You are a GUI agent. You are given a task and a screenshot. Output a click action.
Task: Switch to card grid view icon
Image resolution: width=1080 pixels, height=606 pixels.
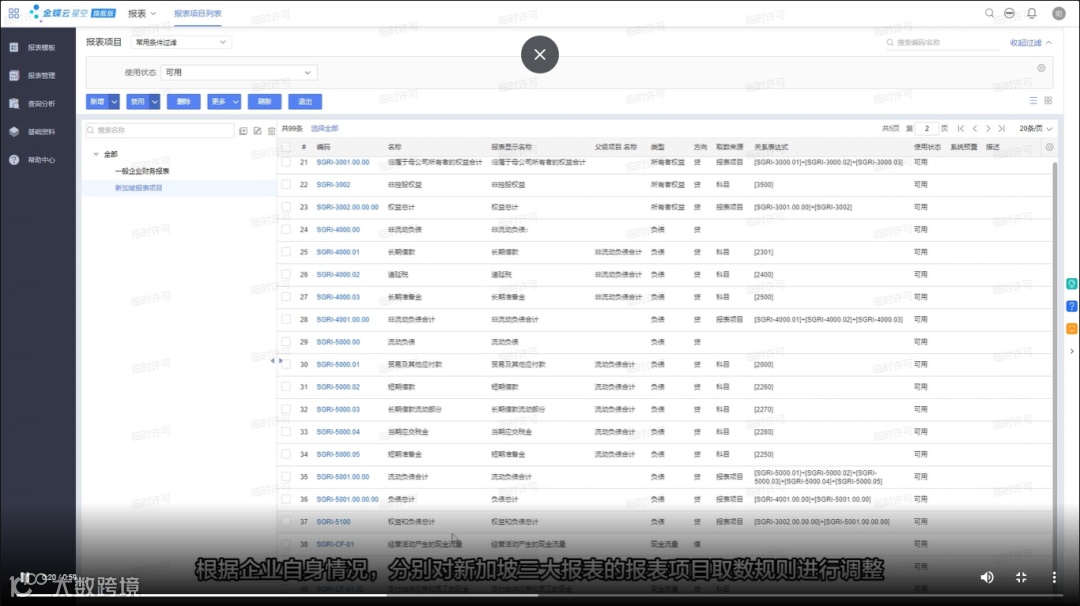coord(1048,101)
